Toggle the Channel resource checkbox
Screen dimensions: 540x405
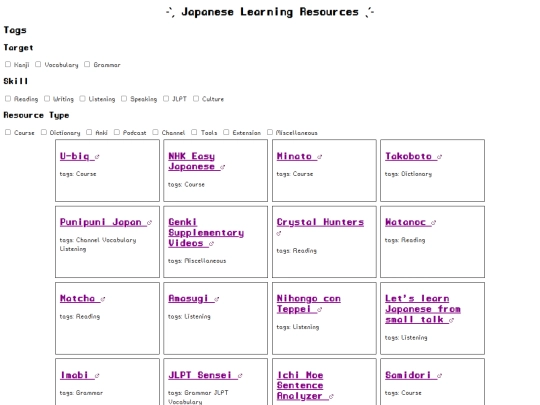(x=155, y=132)
